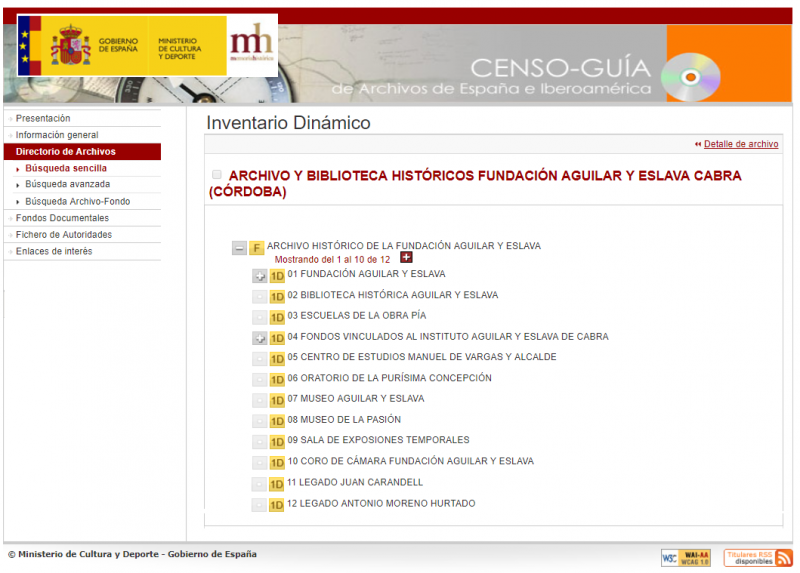Image resolution: width=800 pixels, height=573 pixels.
Task: Show more results with red plus icon
Action: click(x=406, y=258)
